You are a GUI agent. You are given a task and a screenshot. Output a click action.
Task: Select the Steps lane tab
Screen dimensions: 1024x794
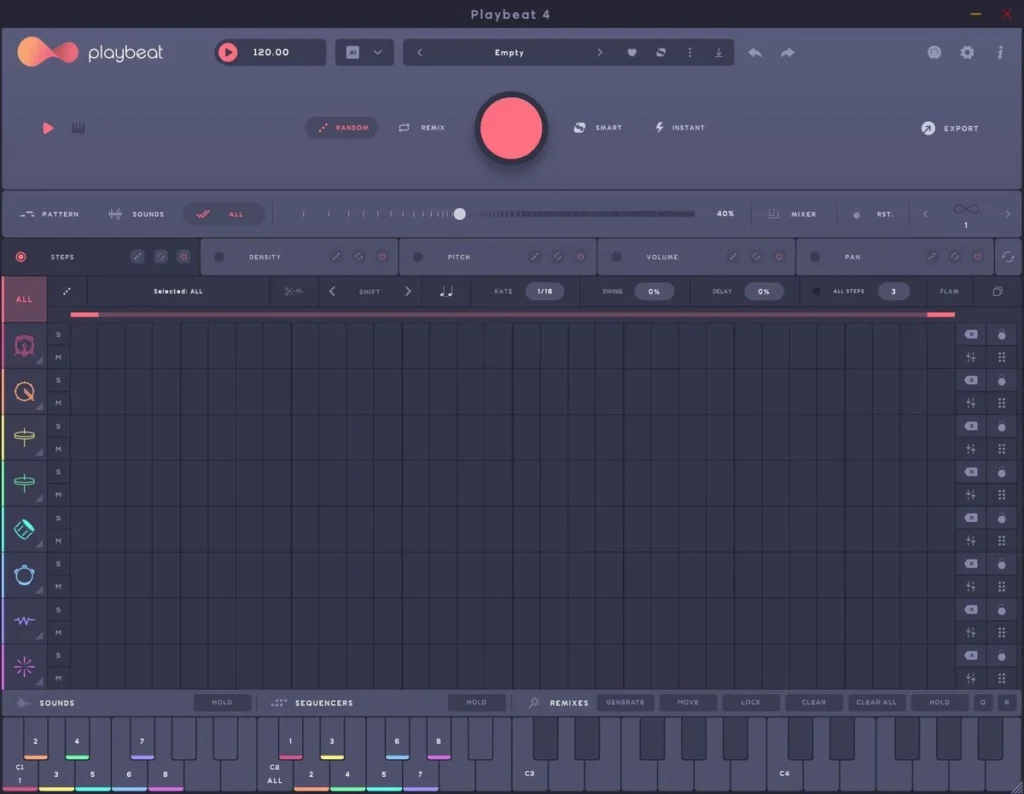coord(101,257)
